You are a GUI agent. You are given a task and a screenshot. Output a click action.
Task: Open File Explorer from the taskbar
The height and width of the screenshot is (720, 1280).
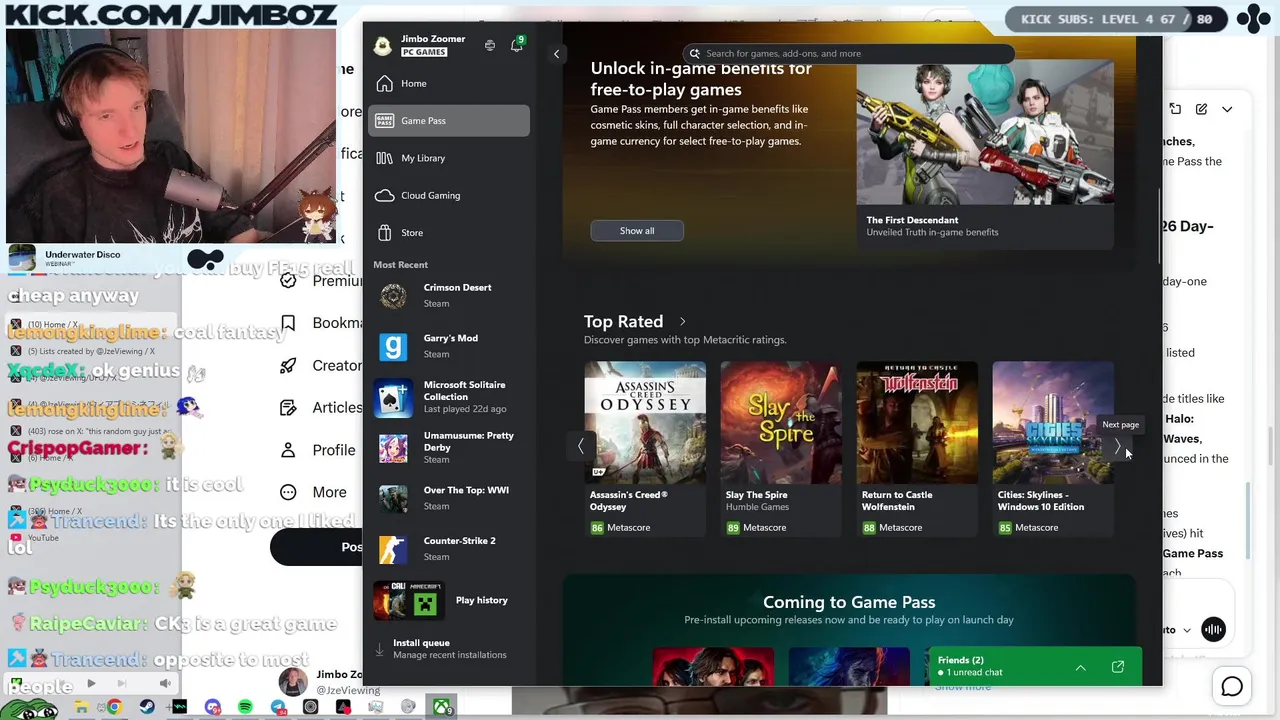[x=82, y=707]
